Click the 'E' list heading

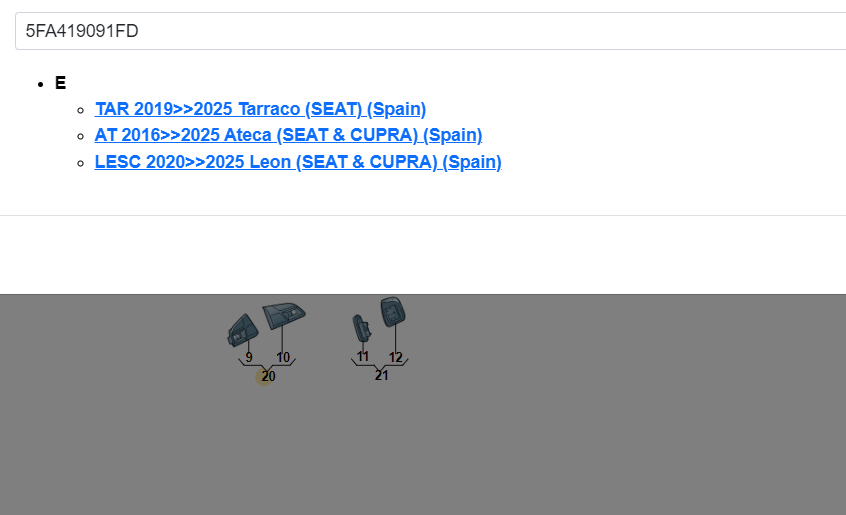click(61, 83)
